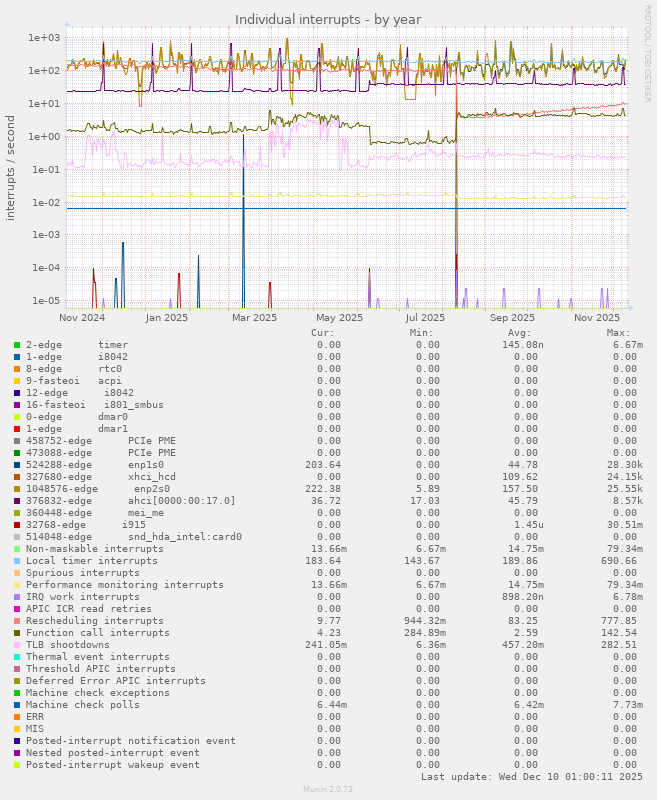
Task: Click the color swatch for 2-edge timer
Action: pos(17,344)
